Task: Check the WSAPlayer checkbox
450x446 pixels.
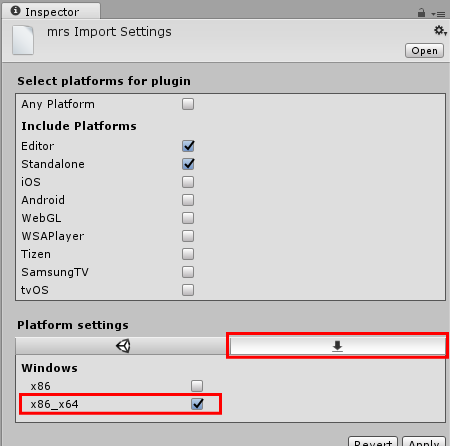Action: (x=188, y=236)
